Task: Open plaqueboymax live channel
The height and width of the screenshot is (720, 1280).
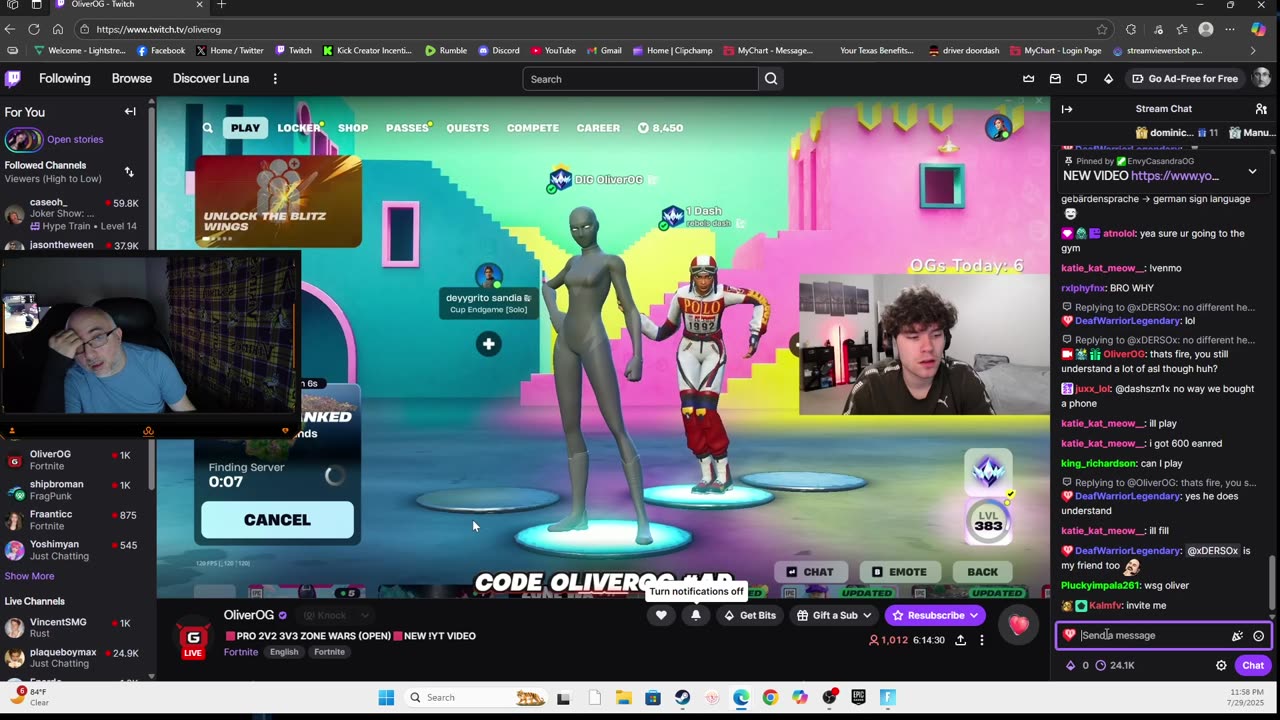Action: coord(75,658)
